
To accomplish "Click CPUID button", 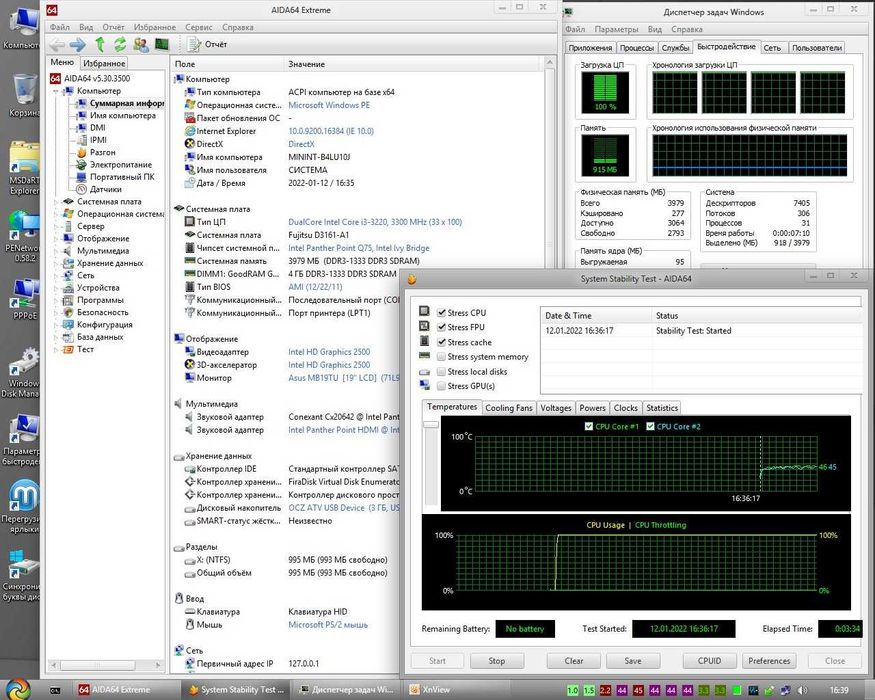I will pos(709,661).
